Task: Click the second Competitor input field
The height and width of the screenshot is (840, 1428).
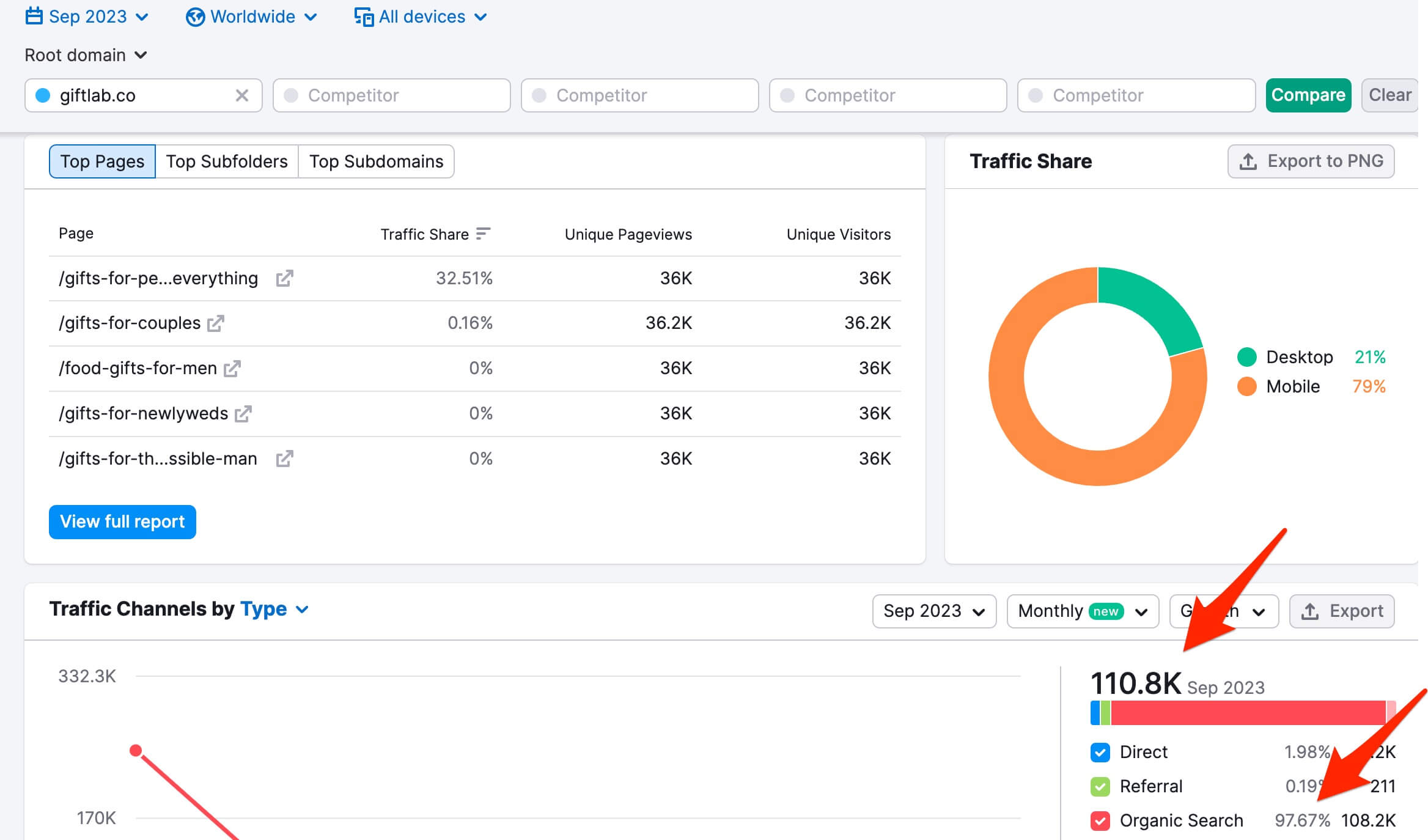Action: pos(640,95)
